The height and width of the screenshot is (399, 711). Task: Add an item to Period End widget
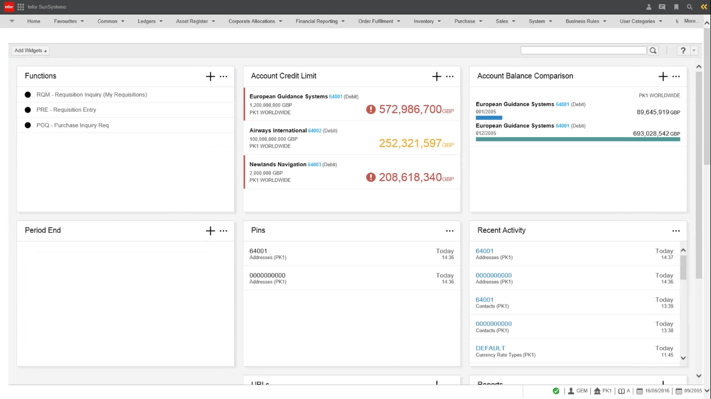coord(210,231)
